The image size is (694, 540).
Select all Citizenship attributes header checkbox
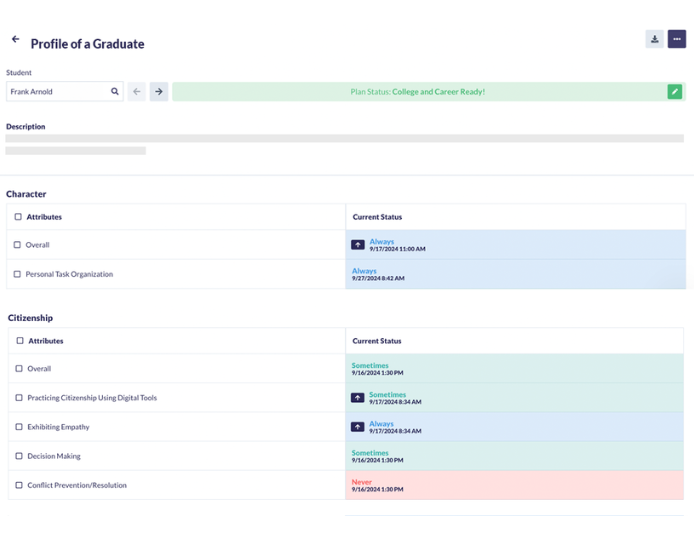(x=19, y=341)
